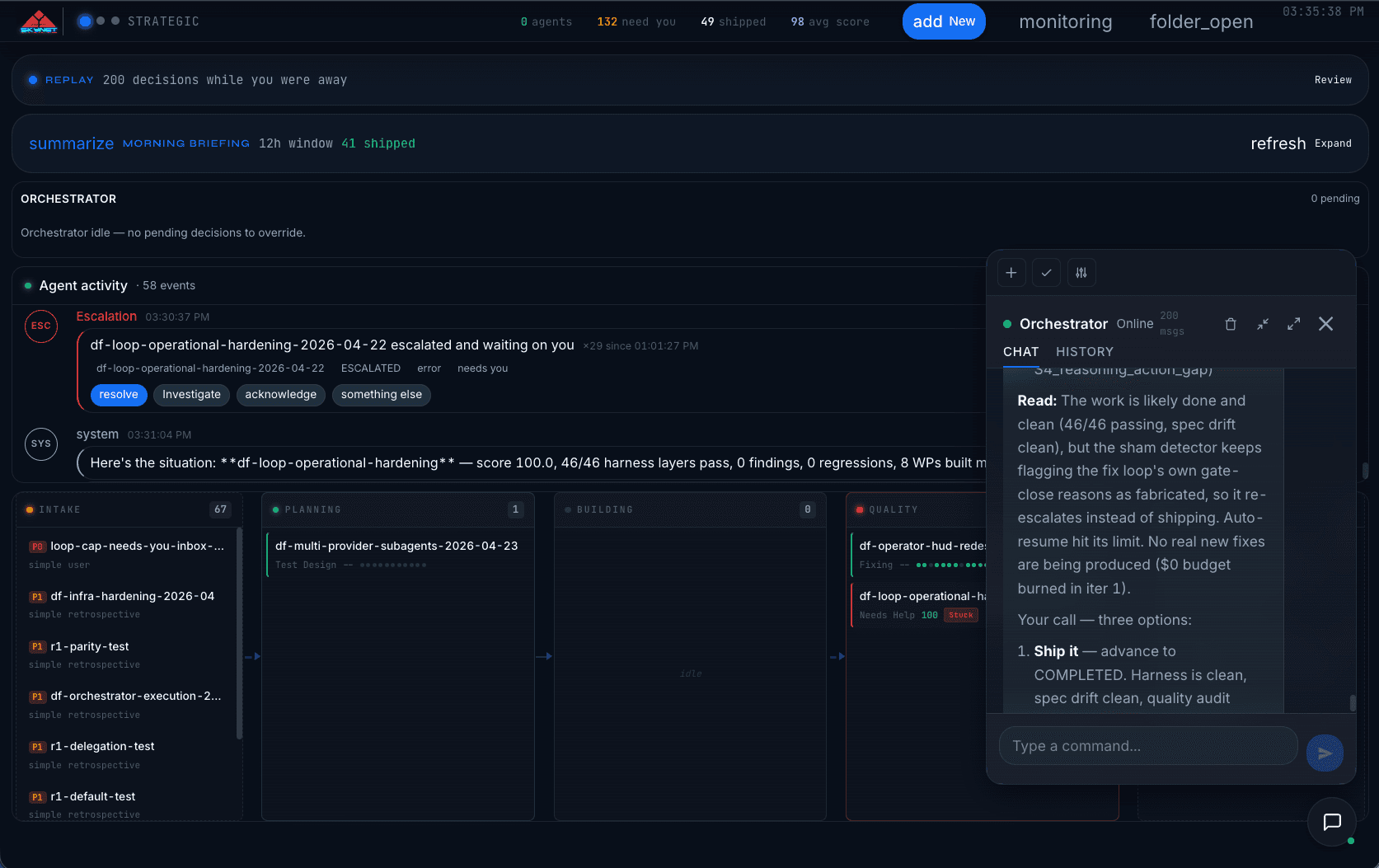
Task: Expand the morning briefing panel
Action: [x=1333, y=143]
